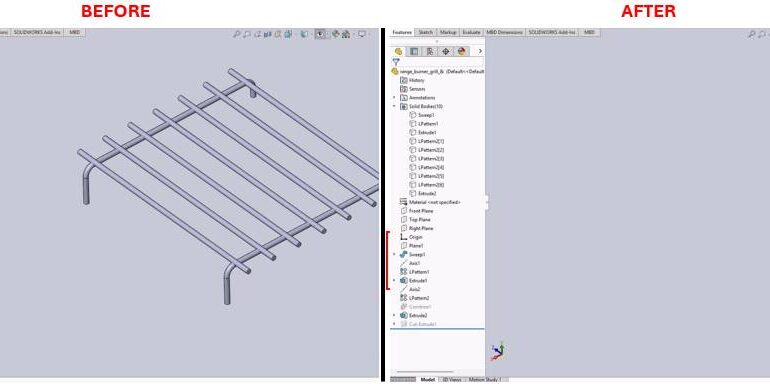Screen dimensions: 770x384
Task: Expand the suppressed Cut-Extrude1 feature arrow
Action: click(394, 324)
